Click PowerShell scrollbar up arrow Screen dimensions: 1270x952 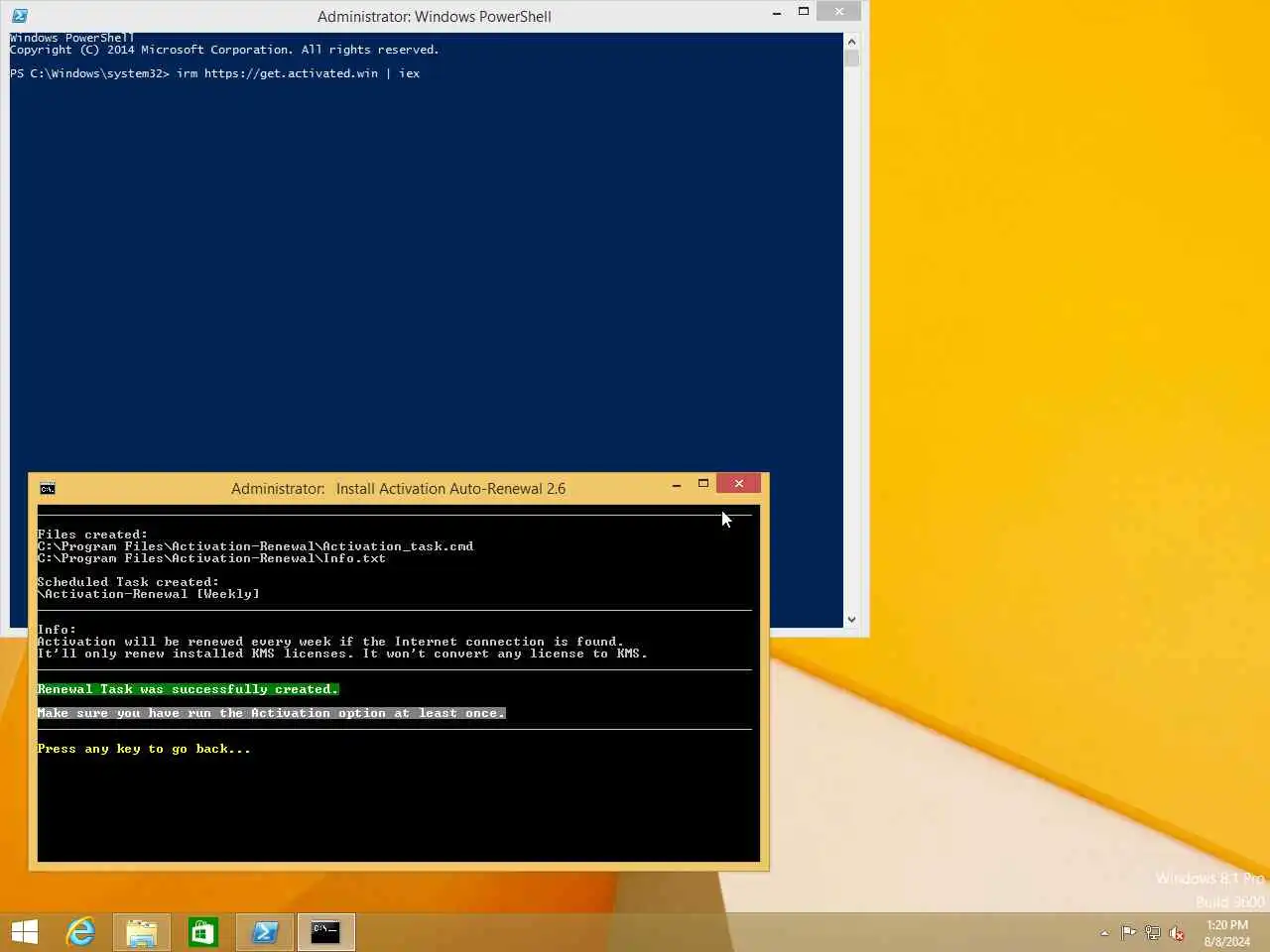point(851,41)
